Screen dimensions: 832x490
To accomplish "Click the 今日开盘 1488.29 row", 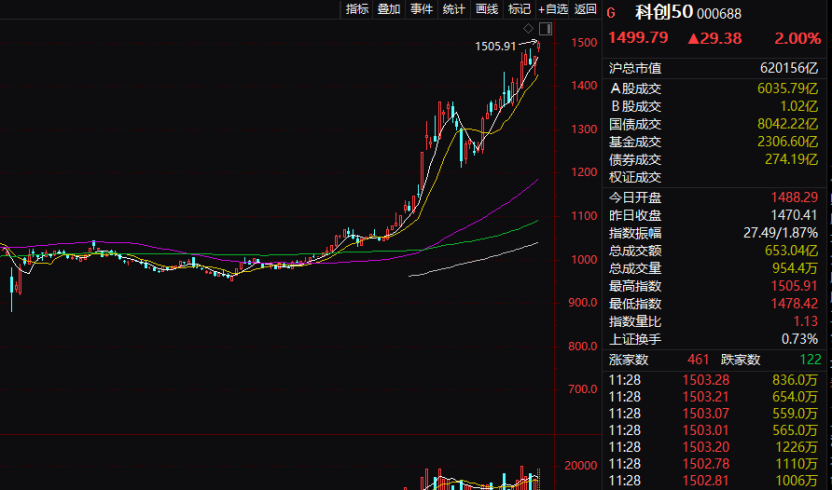I will [717, 197].
